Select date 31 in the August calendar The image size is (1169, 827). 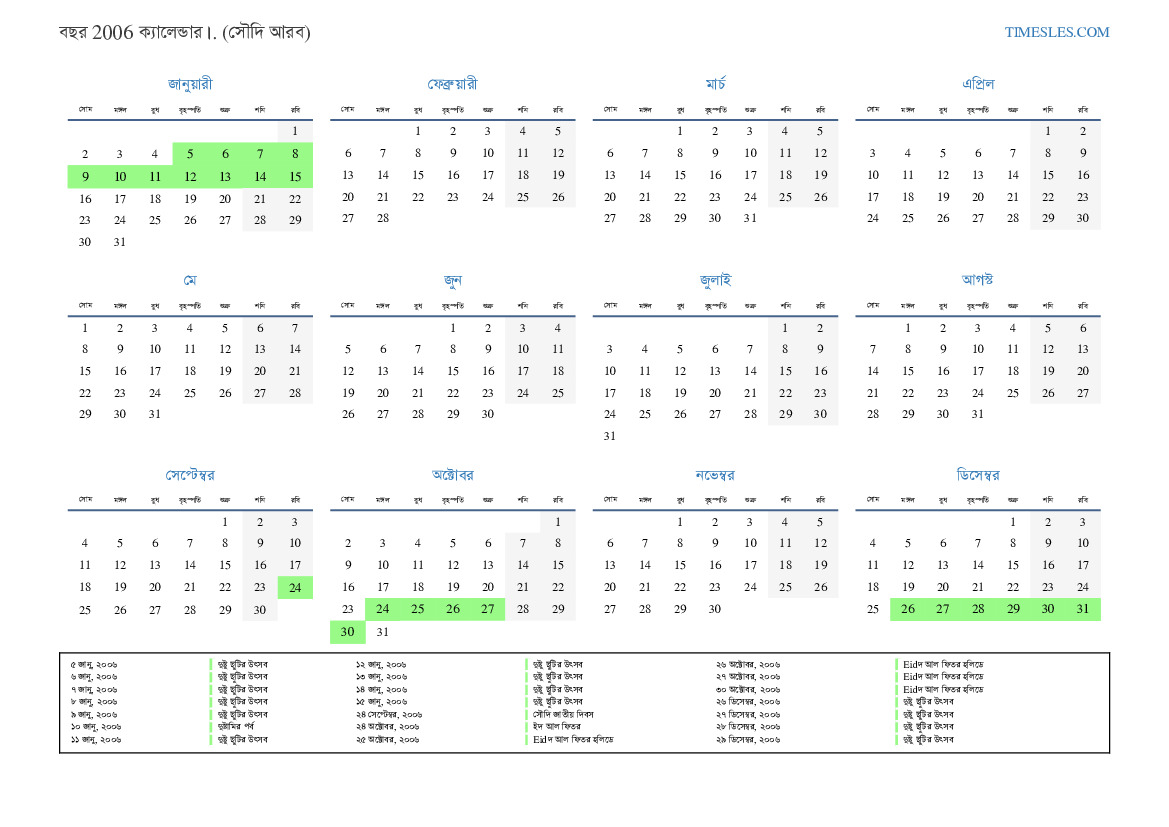click(978, 414)
